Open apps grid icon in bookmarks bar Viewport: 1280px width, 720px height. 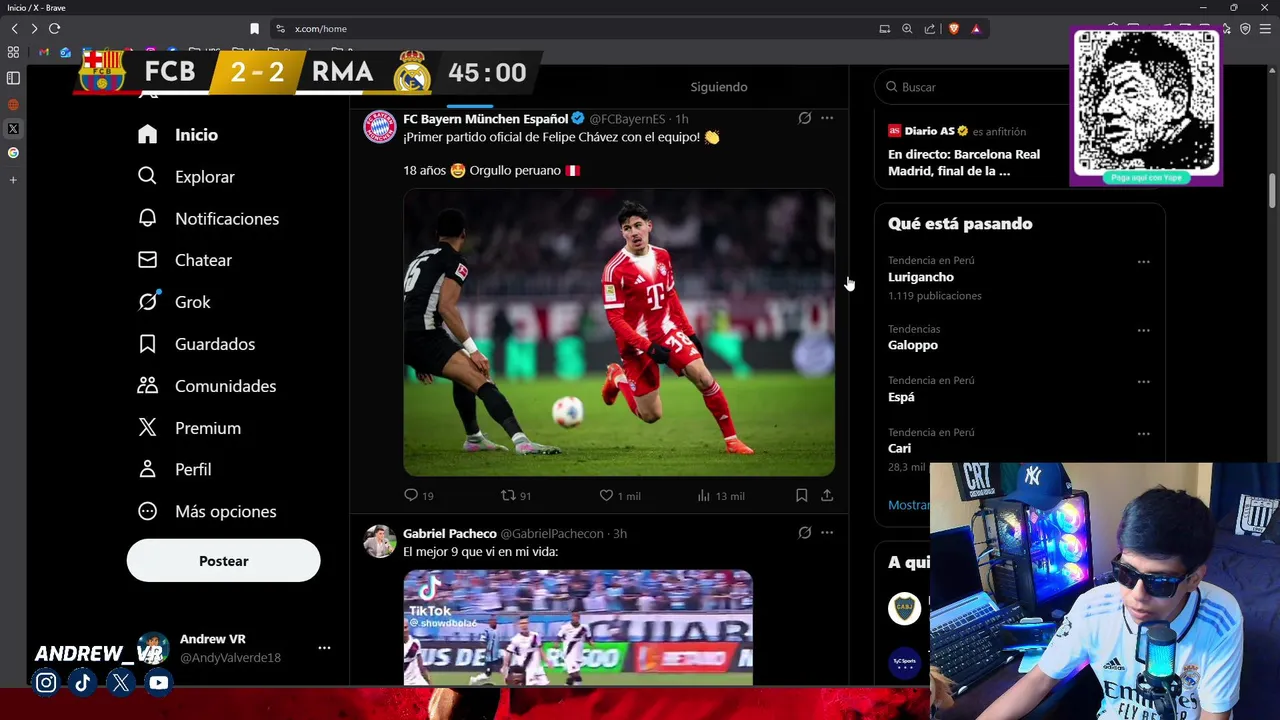tap(13, 52)
